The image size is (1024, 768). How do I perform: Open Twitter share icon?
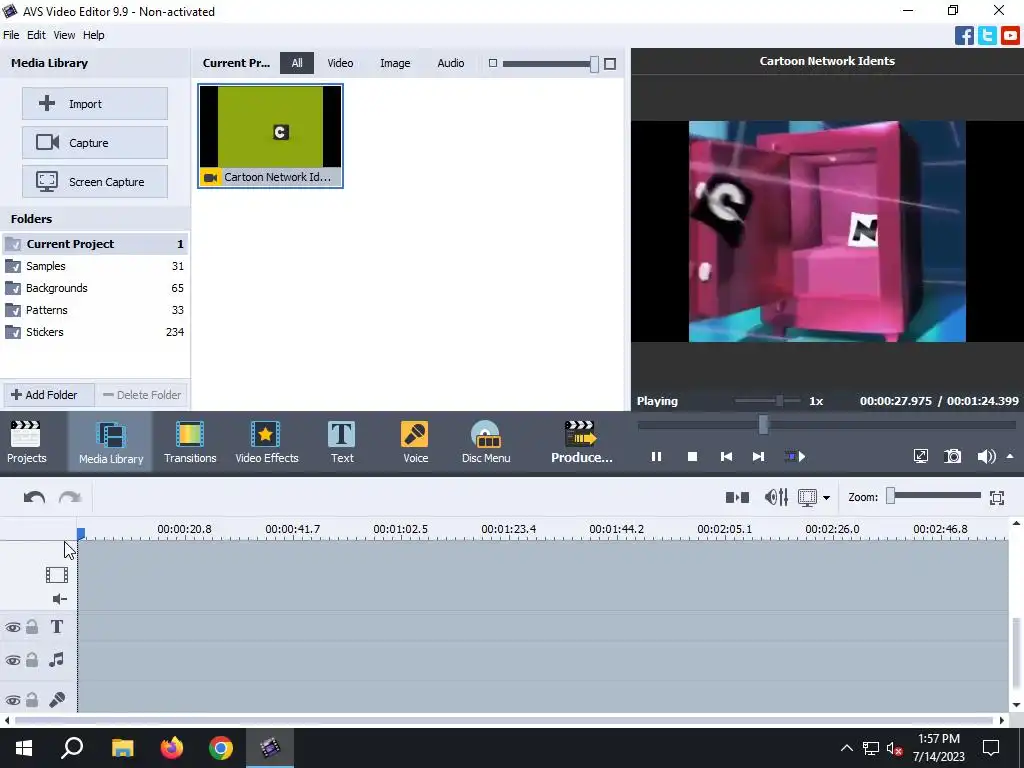[987, 35]
